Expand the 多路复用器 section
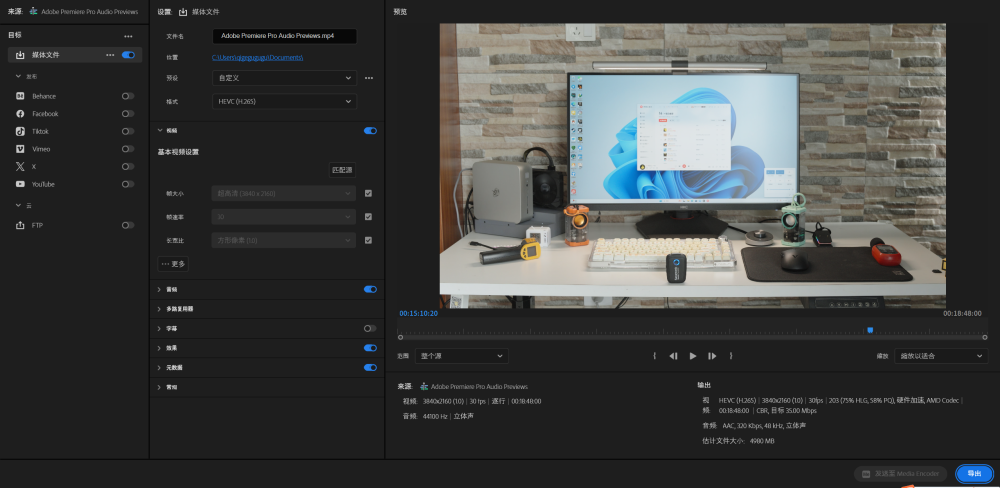 tap(160, 309)
